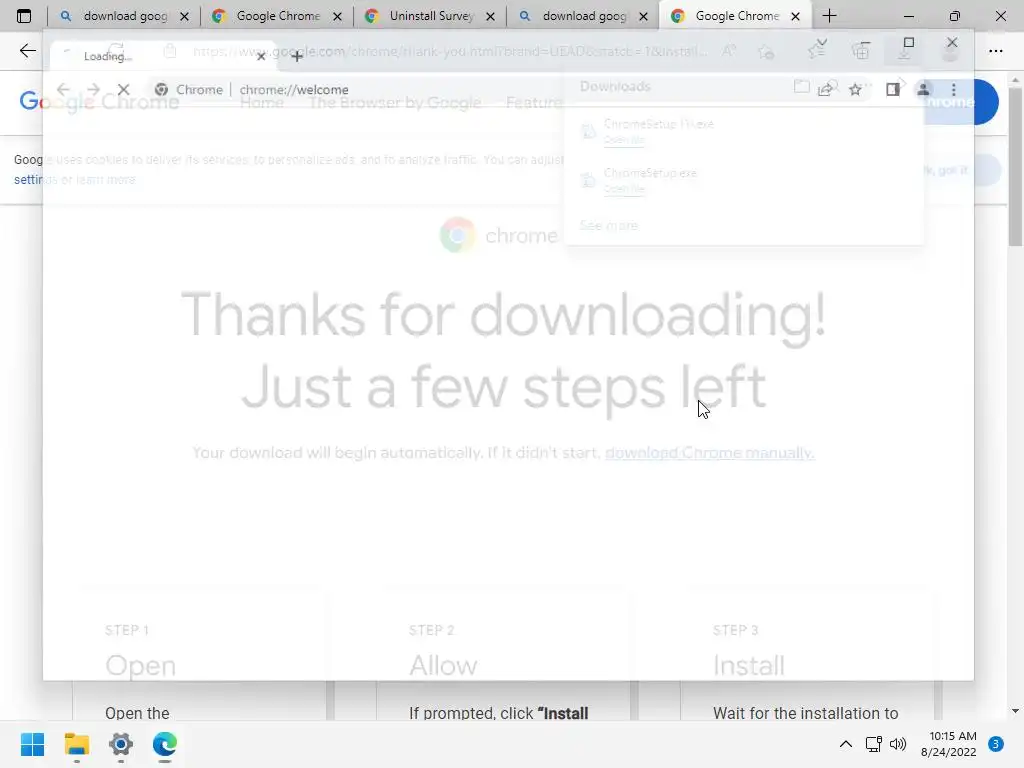Image resolution: width=1024 pixels, height=768 pixels.
Task: Open the clock and calendar flyout
Action: pos(949,744)
